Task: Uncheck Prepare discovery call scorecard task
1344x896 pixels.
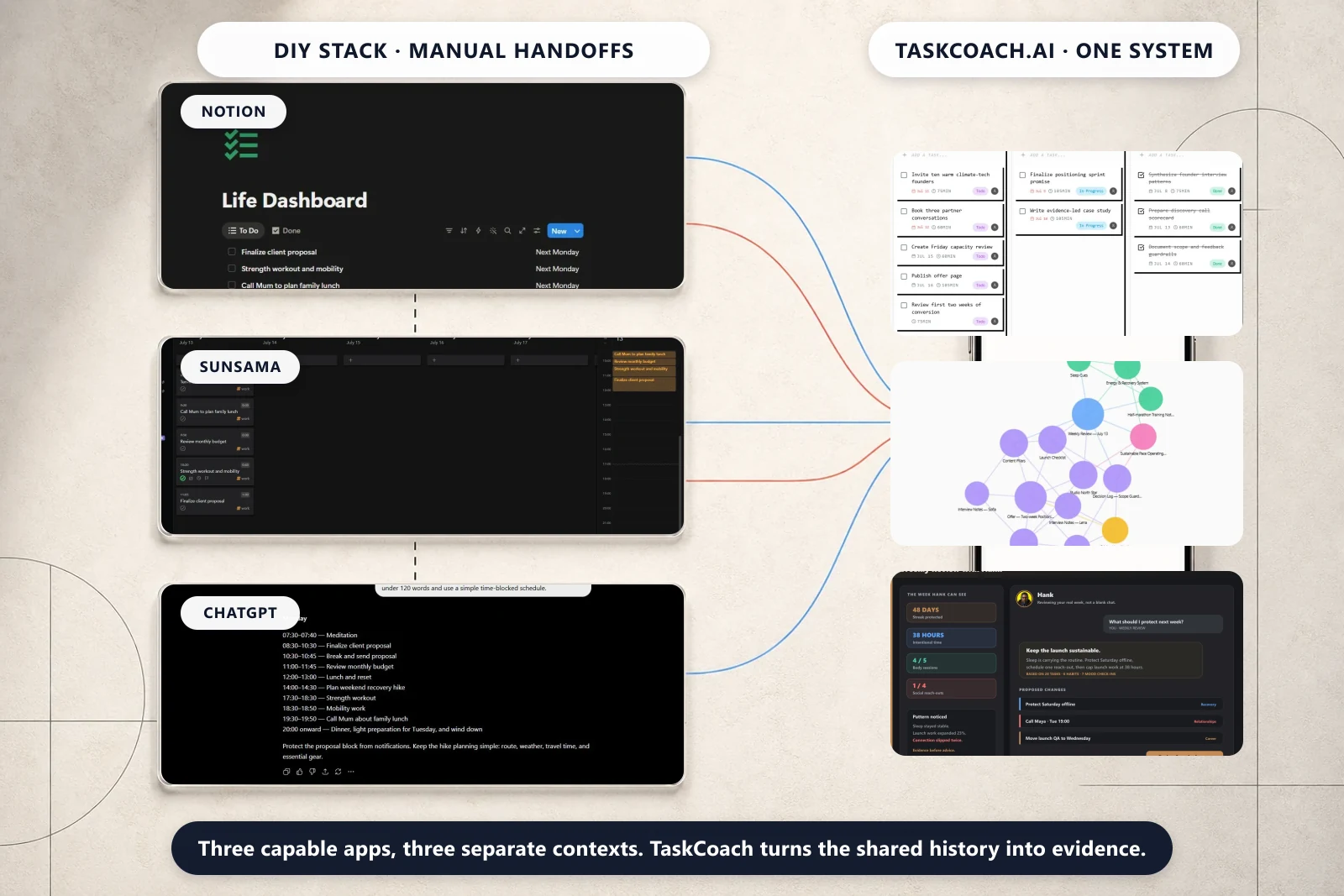Action: coord(1141,212)
